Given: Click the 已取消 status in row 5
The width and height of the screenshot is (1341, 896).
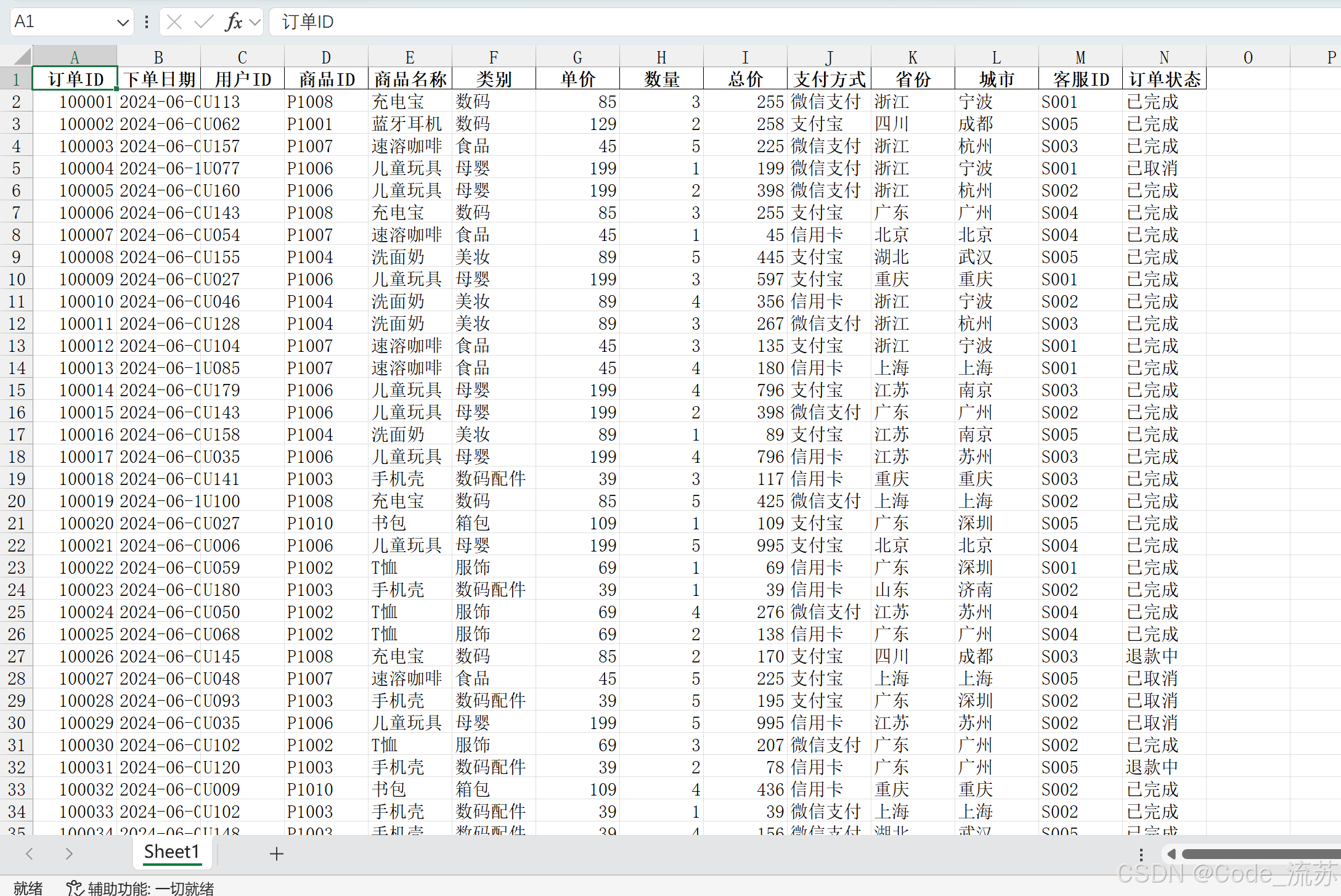Looking at the screenshot, I should tap(1164, 168).
